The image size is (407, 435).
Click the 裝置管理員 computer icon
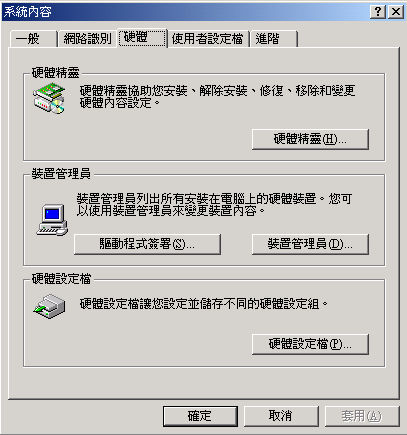pyautogui.click(x=52, y=220)
